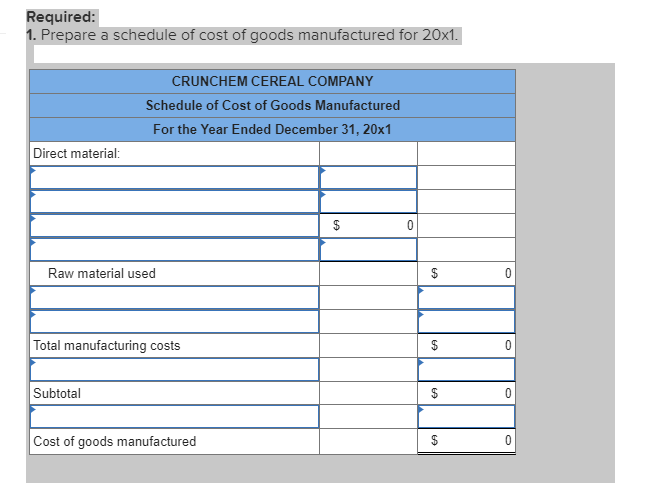Open first dropdown row under Direct material
The height and width of the screenshot is (483, 665).
coord(174,177)
